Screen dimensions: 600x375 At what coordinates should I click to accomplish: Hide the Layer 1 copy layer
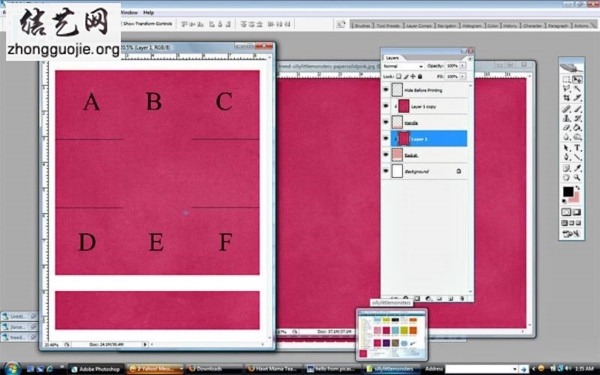click(x=386, y=106)
